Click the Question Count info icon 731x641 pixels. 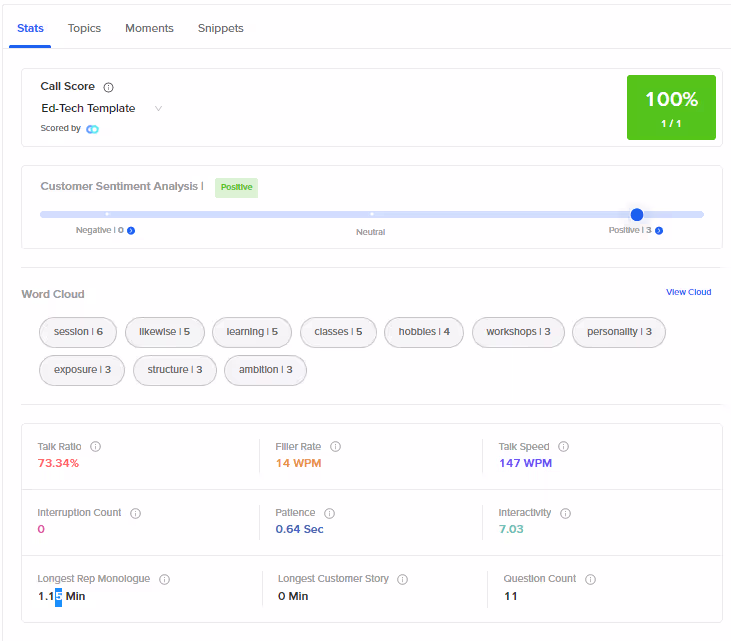coord(590,579)
